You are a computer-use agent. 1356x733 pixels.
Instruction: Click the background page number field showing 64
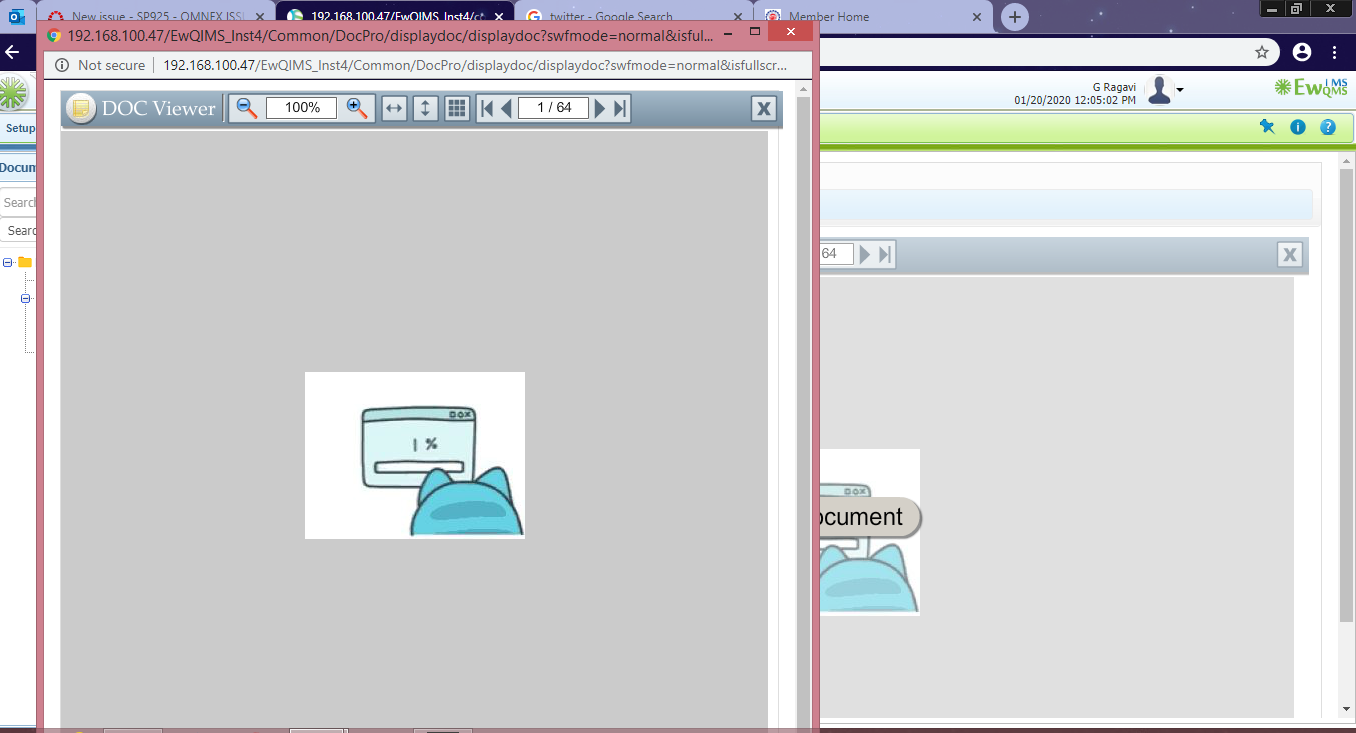tap(836, 254)
